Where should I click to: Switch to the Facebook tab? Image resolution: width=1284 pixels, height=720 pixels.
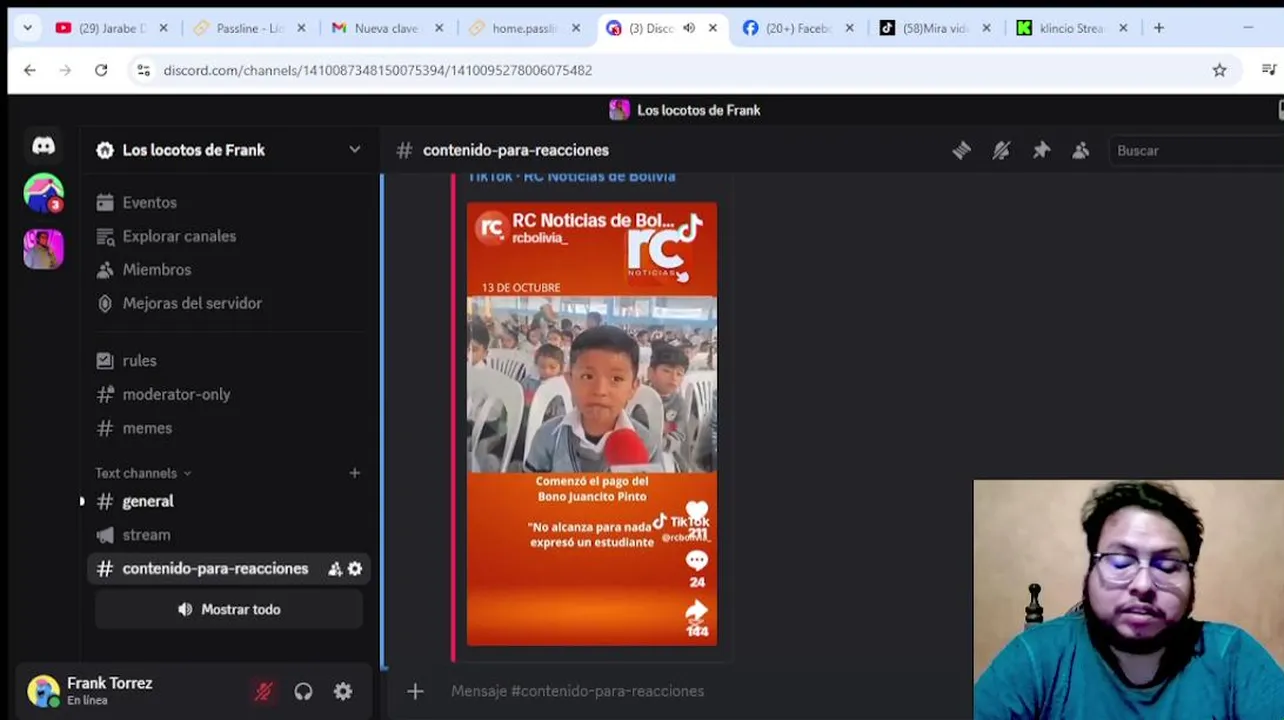pyautogui.click(x=799, y=28)
